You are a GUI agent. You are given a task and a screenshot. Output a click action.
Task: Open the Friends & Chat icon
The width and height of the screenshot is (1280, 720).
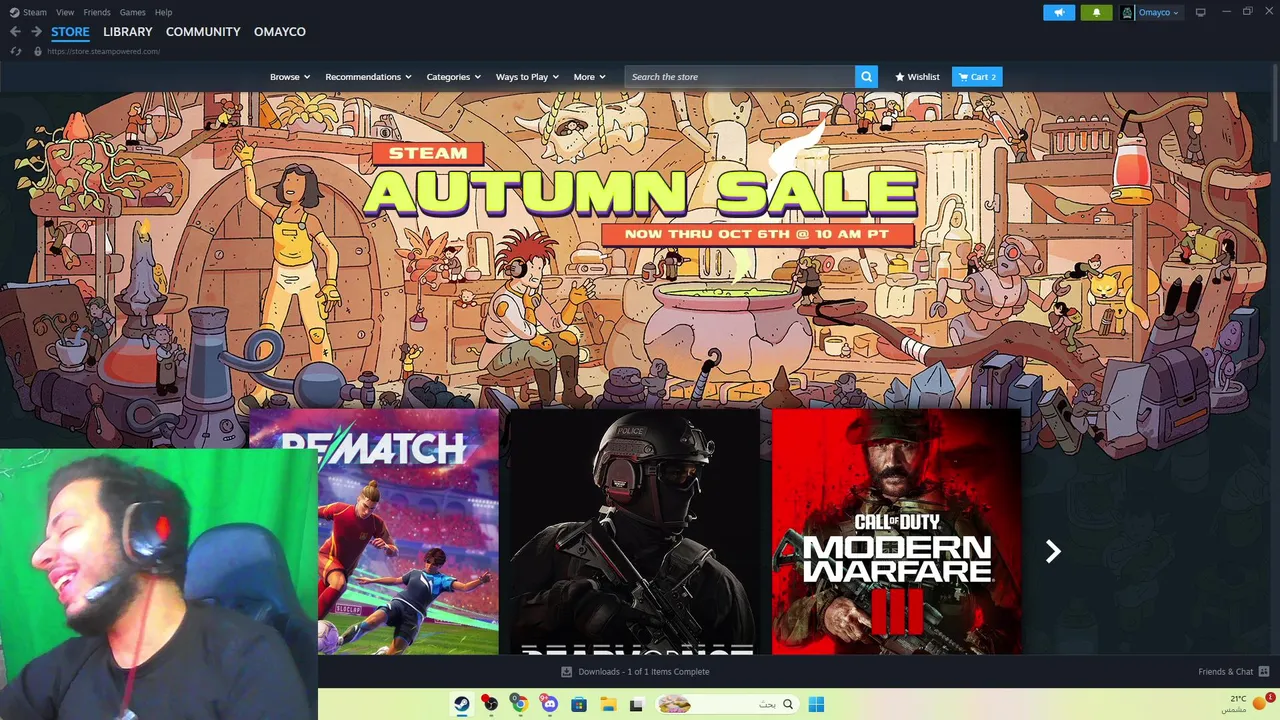[1264, 672]
